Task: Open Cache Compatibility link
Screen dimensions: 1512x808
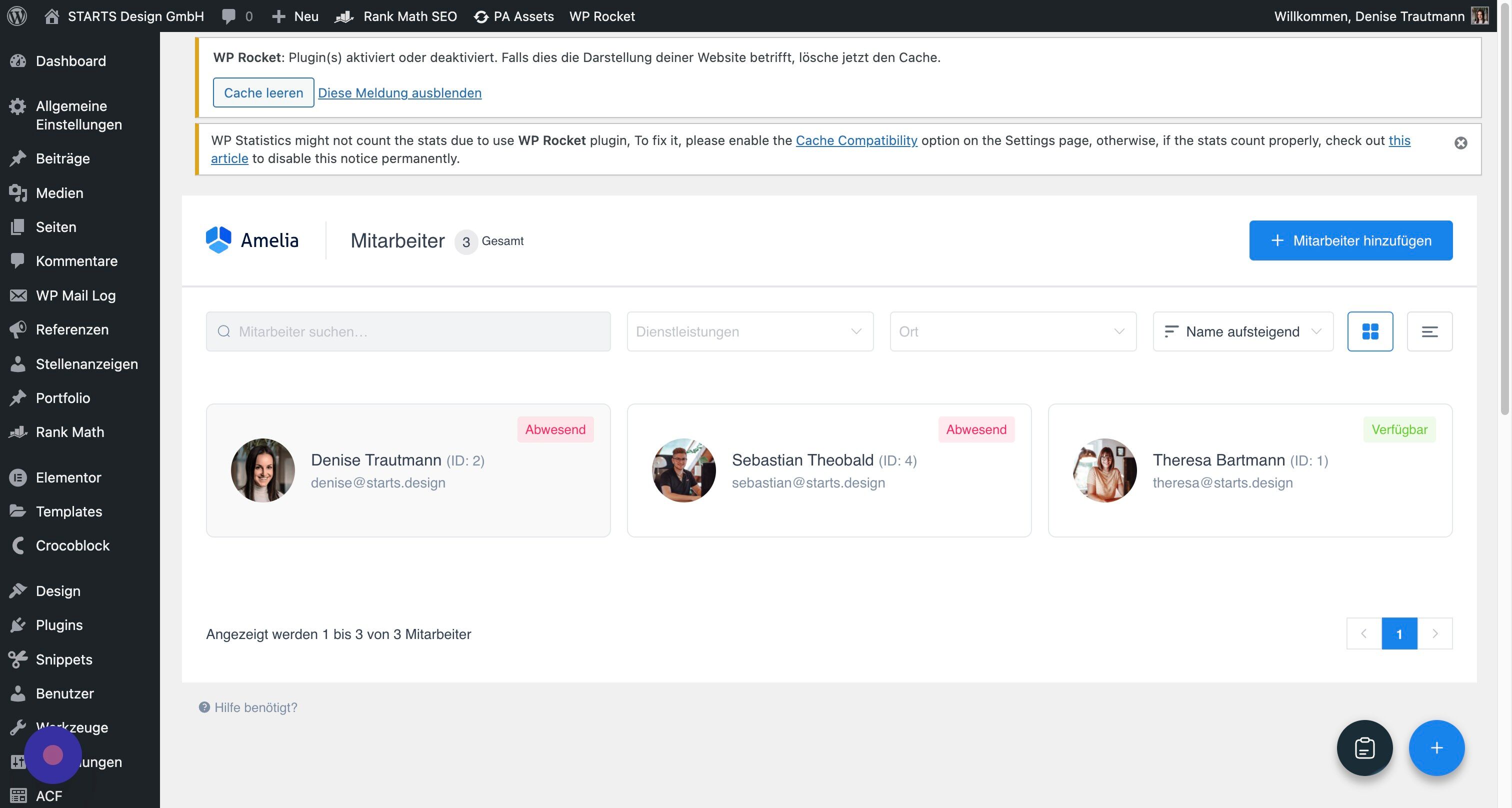Action: tap(856, 140)
